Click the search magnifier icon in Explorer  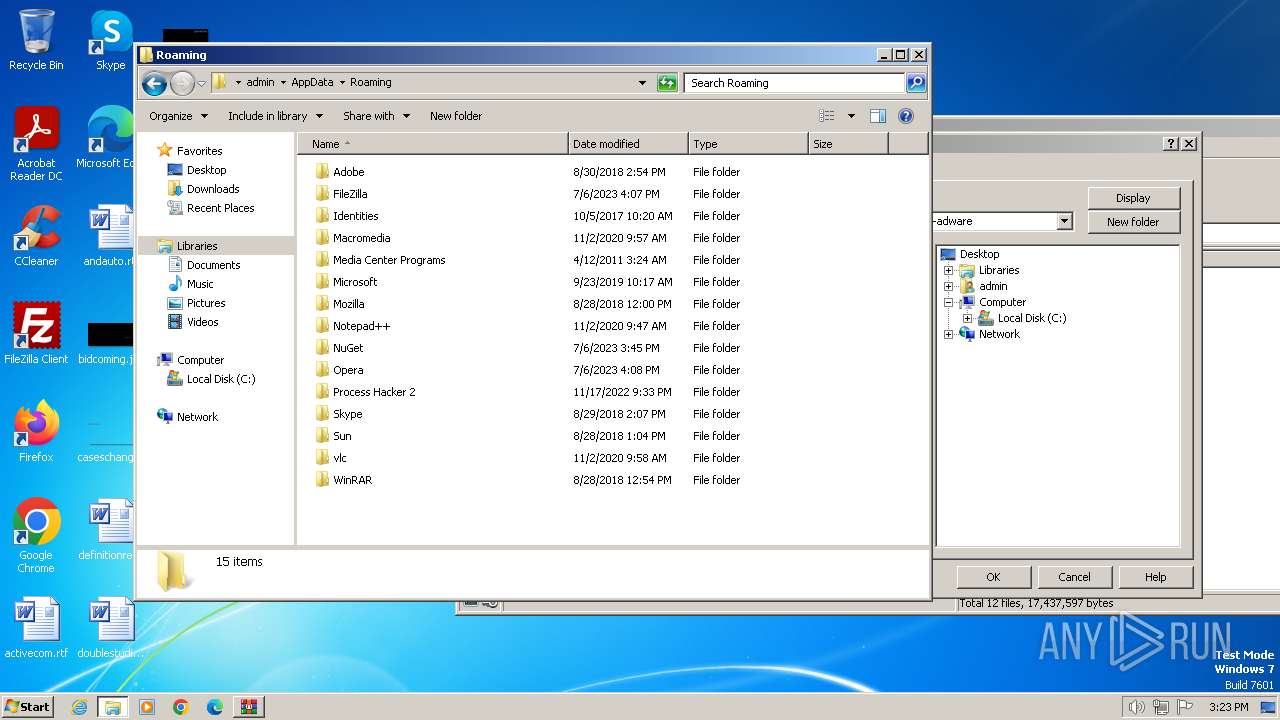tap(915, 83)
